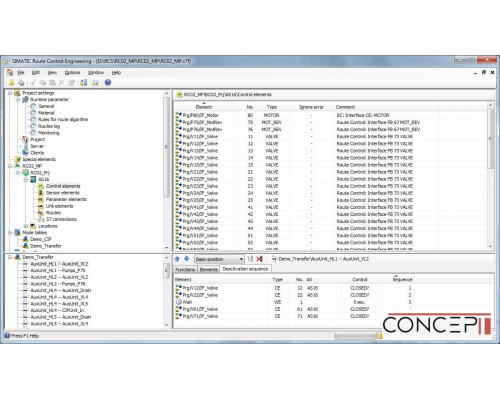Screen dimensions: 500x400
Task: Switch to the Deactivation sequence tab
Action: point(245,269)
